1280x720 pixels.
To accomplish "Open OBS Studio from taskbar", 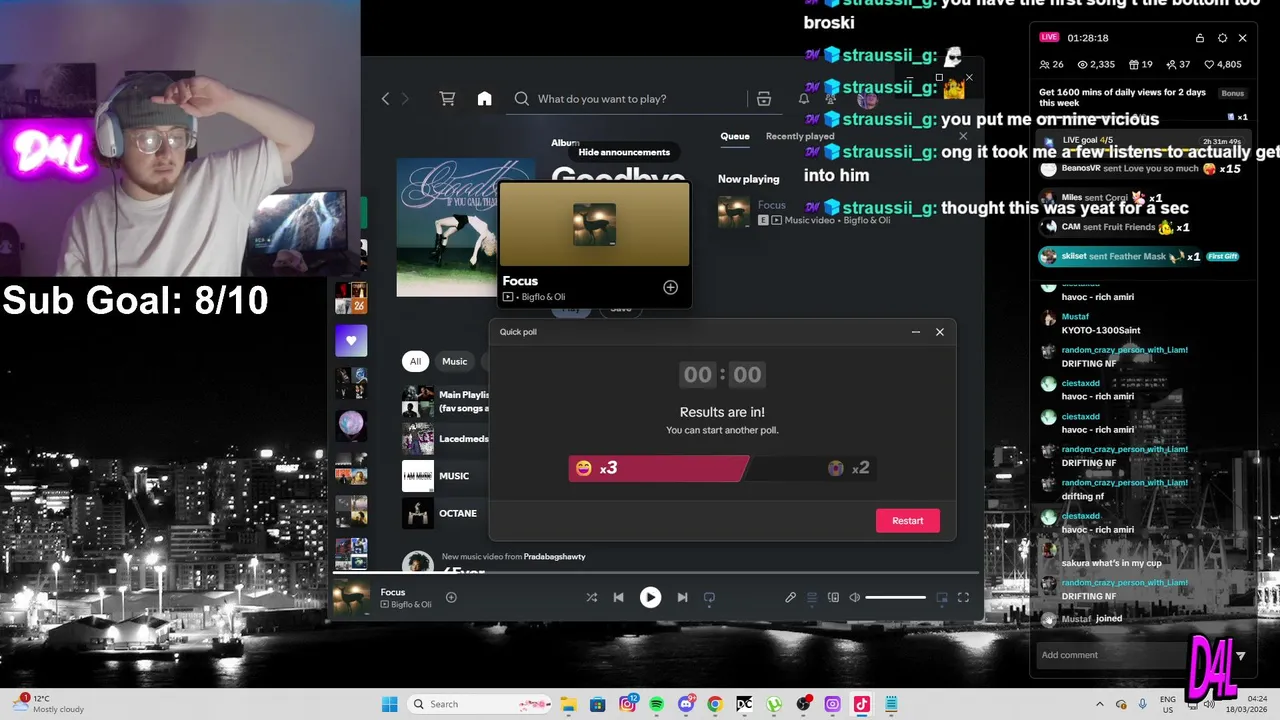I will click(x=803, y=704).
